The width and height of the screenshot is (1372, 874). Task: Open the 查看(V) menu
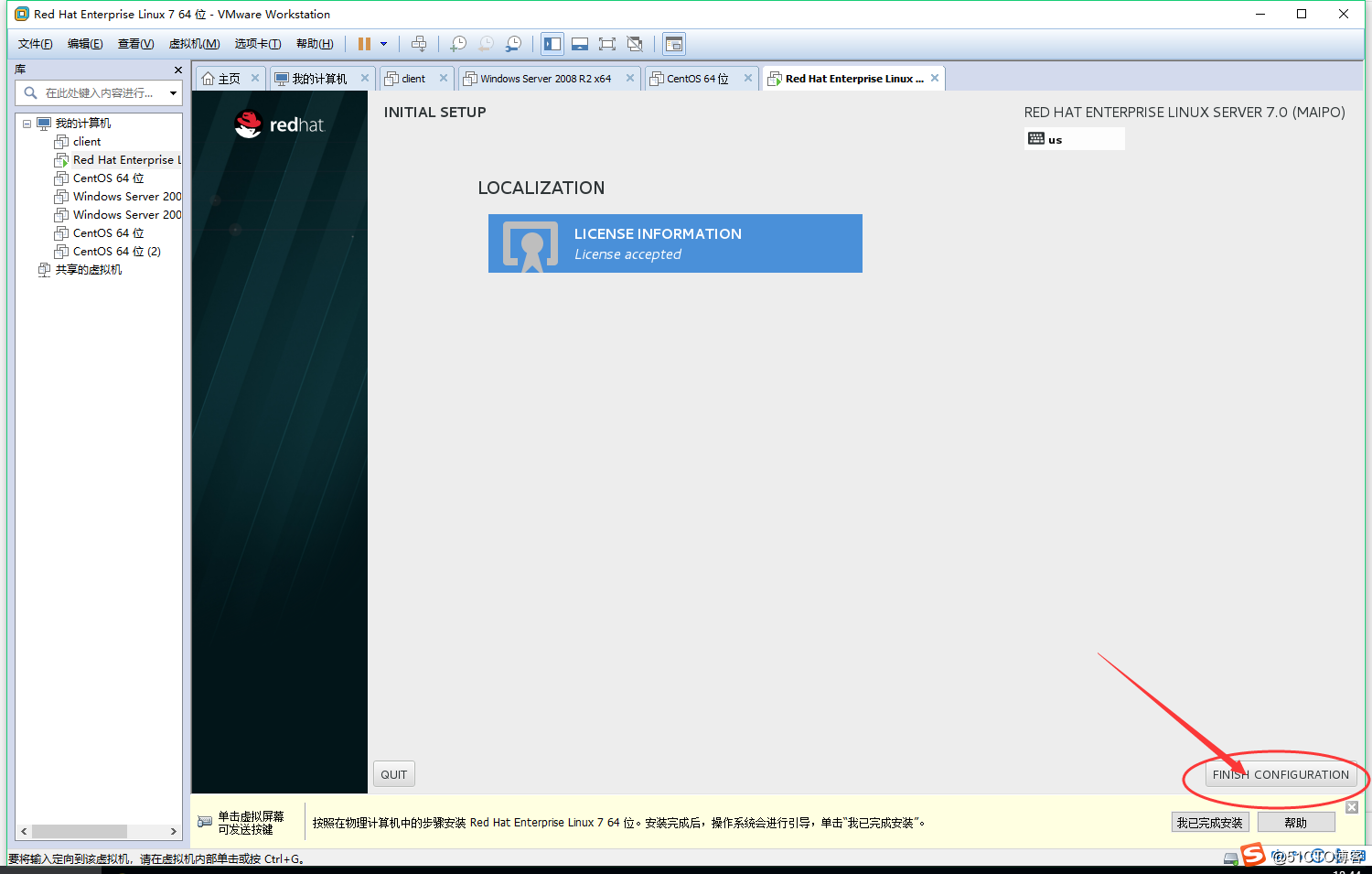135,44
